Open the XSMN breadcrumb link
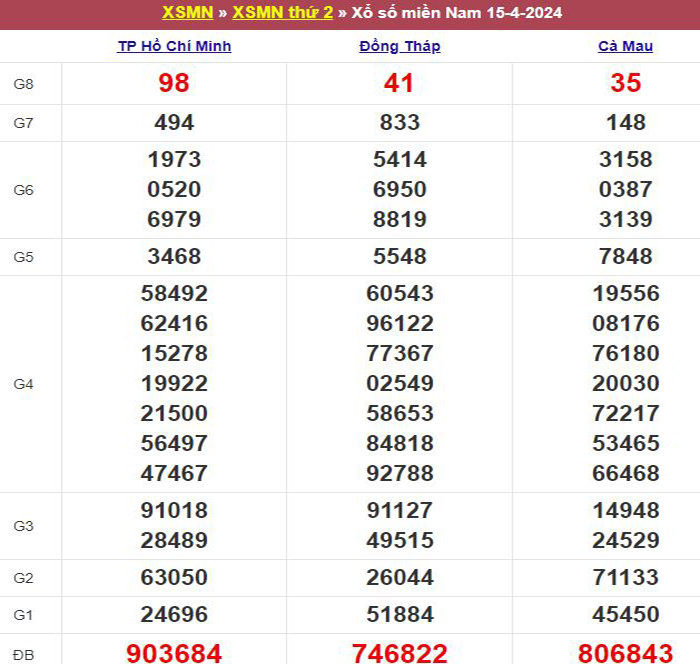This screenshot has height=664, width=700. coord(188,13)
